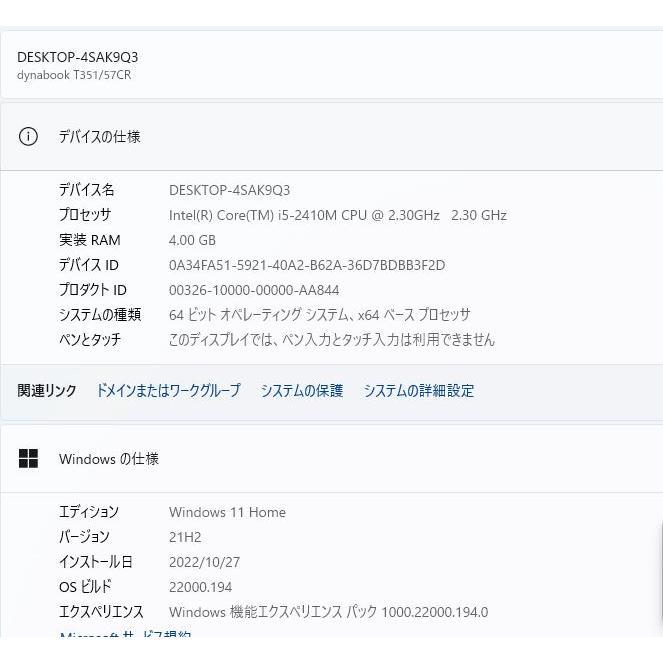
Task: Click the デバイス ID value string
Action: [x=306, y=265]
